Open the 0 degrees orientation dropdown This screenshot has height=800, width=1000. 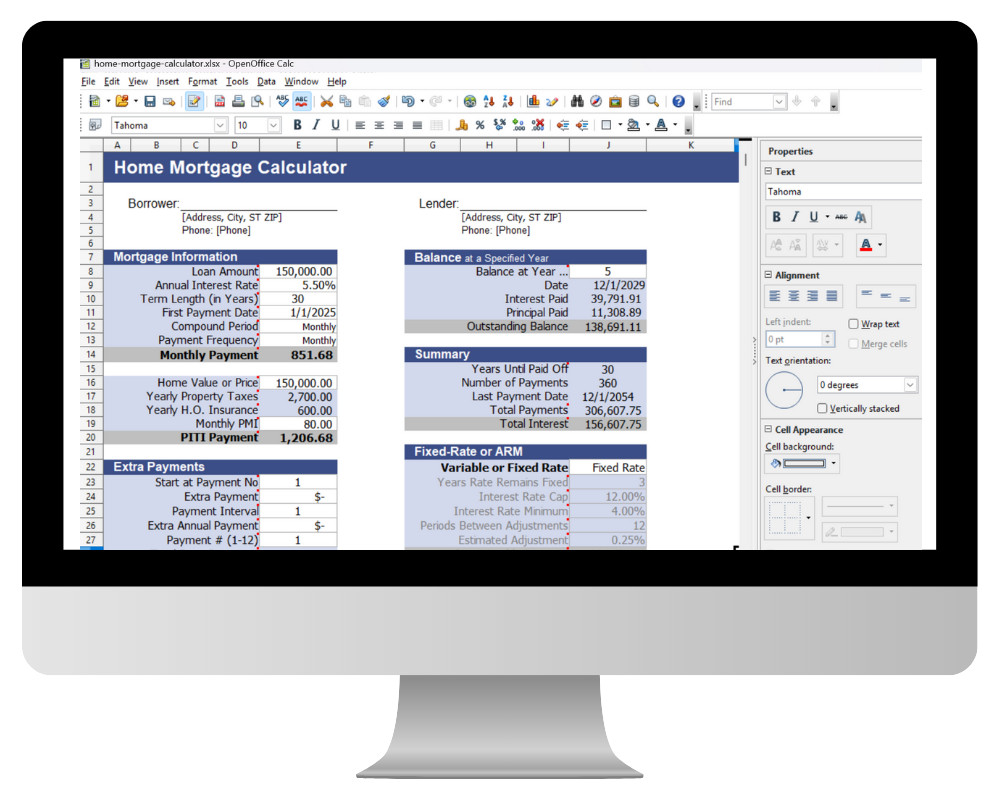(x=910, y=385)
